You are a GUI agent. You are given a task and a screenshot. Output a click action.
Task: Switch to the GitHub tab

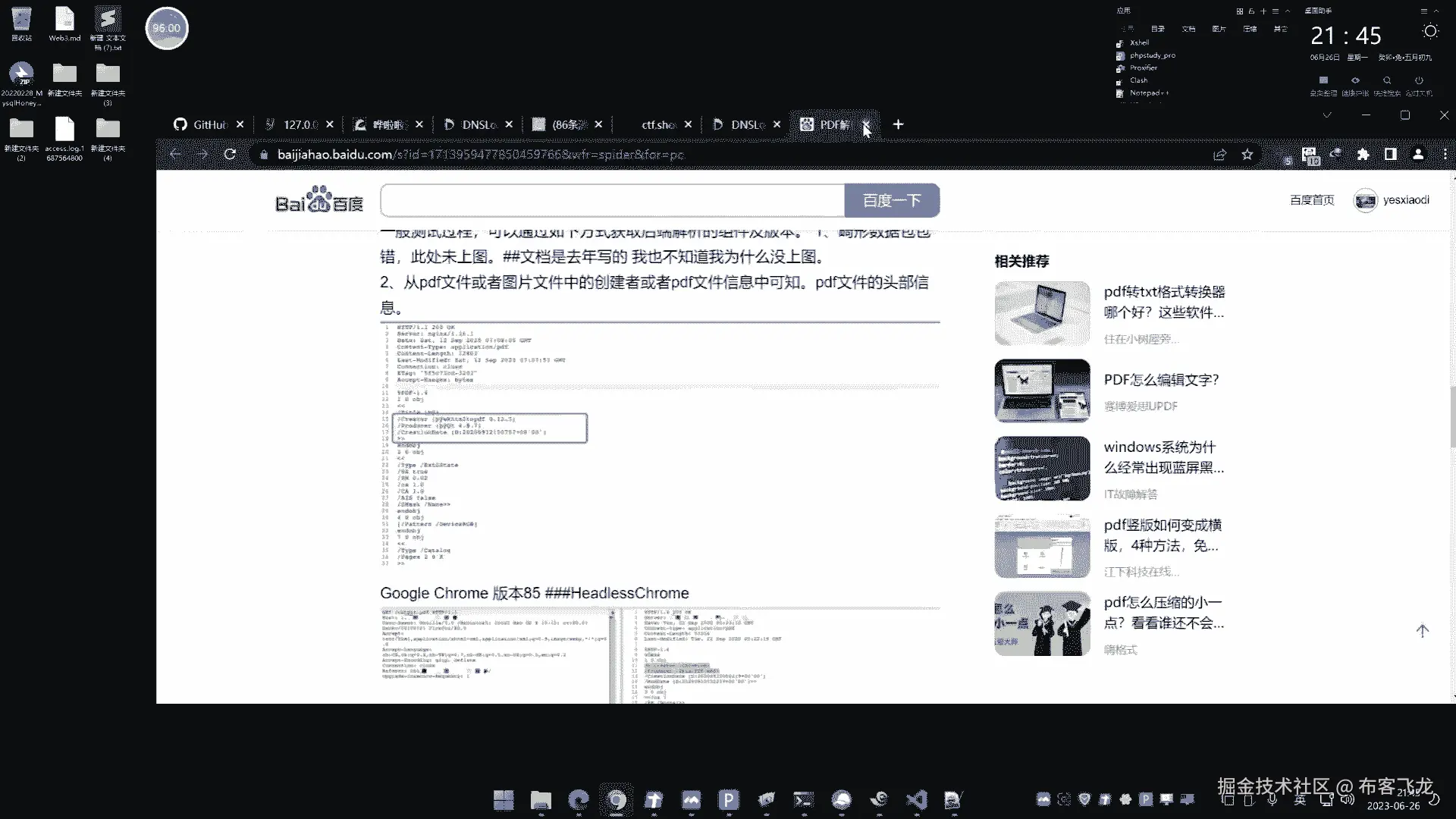[x=202, y=124]
